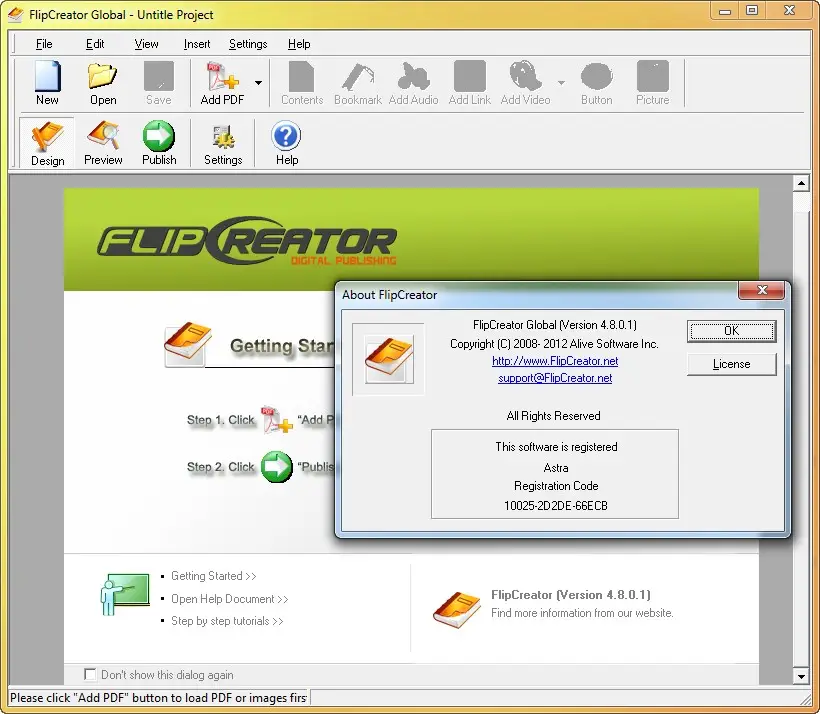Click the support@FlipCreator.net email link
This screenshot has width=820, height=714.
point(555,378)
